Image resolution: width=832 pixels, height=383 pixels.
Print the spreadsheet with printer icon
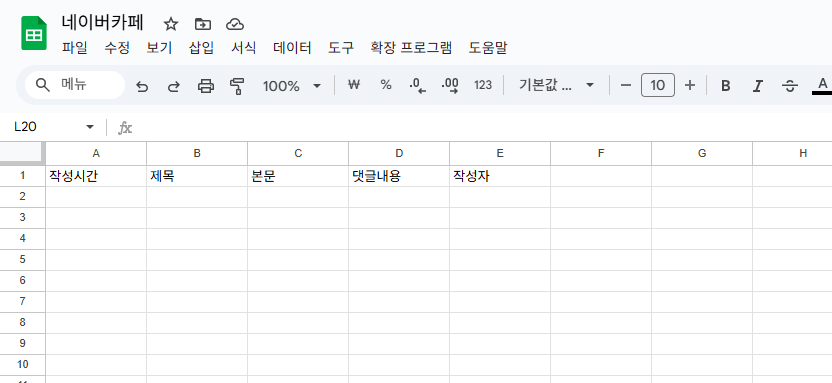(206, 85)
